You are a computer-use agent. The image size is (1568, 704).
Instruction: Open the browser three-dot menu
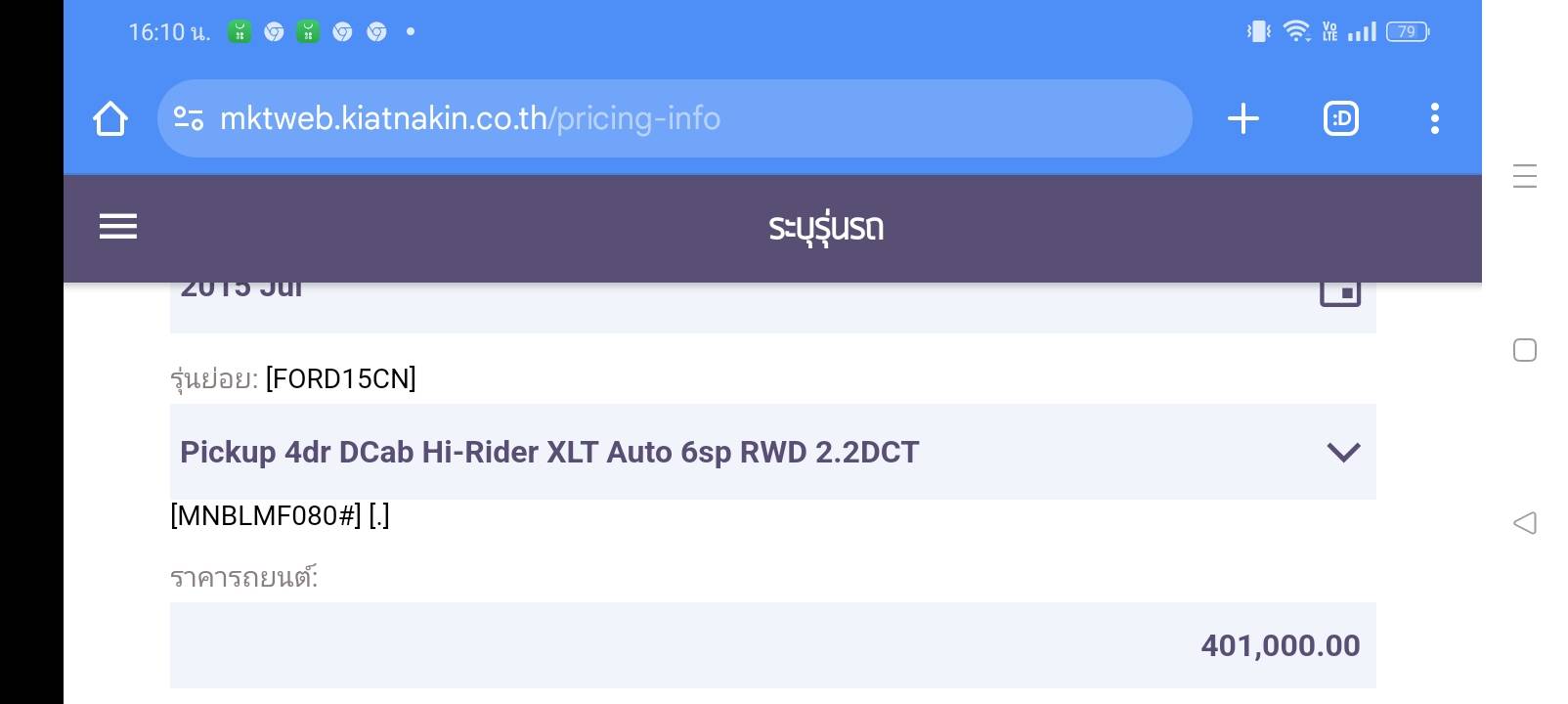(x=1434, y=119)
